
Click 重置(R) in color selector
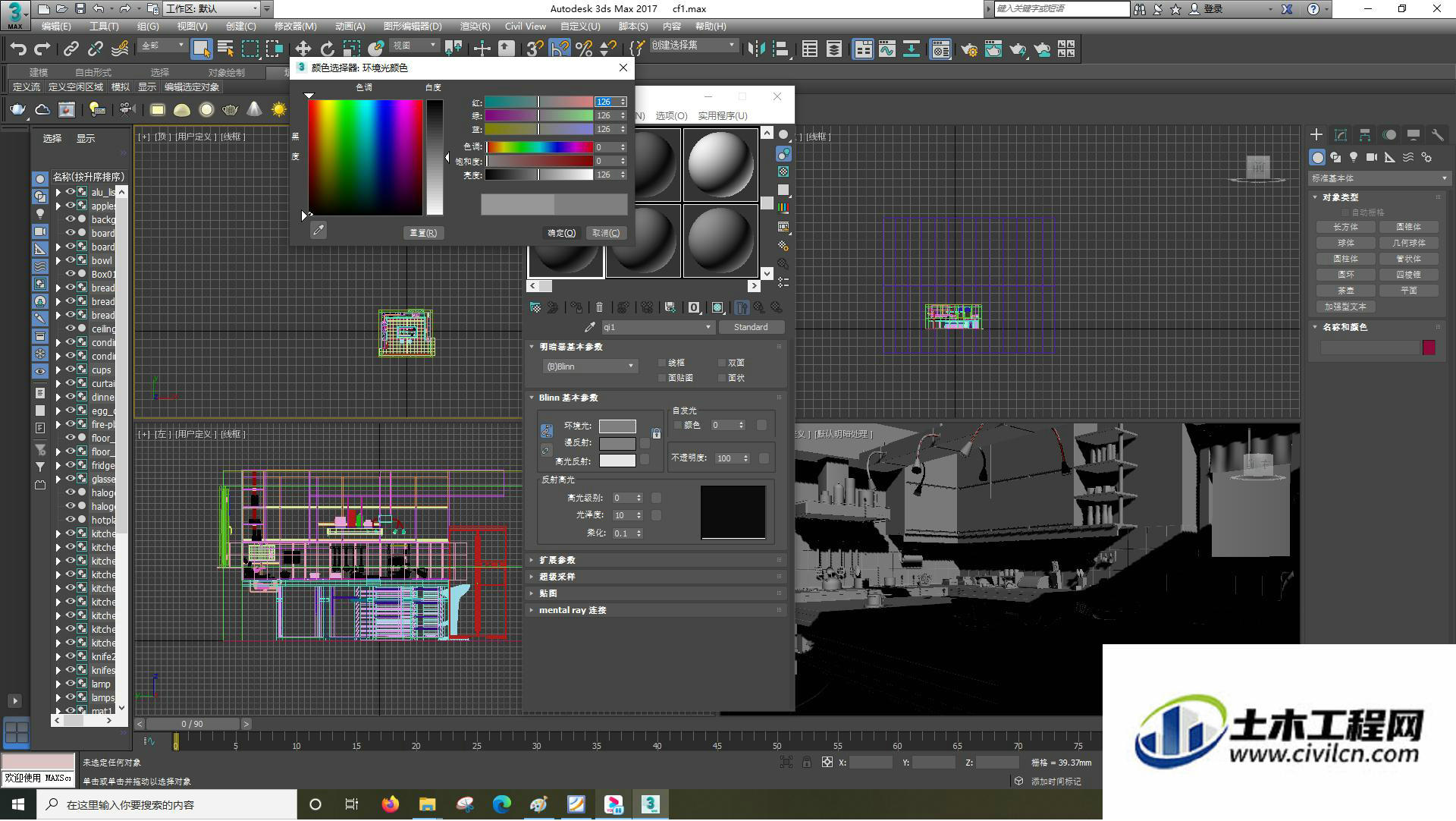click(423, 233)
